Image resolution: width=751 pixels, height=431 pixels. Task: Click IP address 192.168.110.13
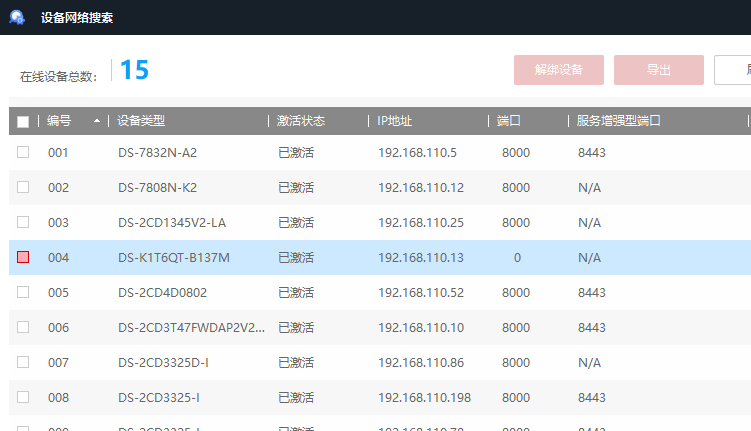pyautogui.click(x=421, y=258)
